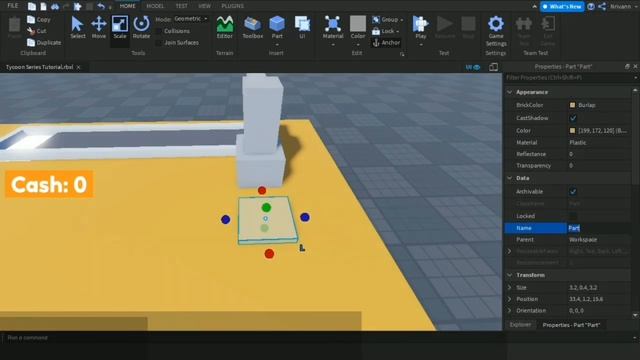Open the Toolbox
The image size is (640, 360).
click(253, 27)
